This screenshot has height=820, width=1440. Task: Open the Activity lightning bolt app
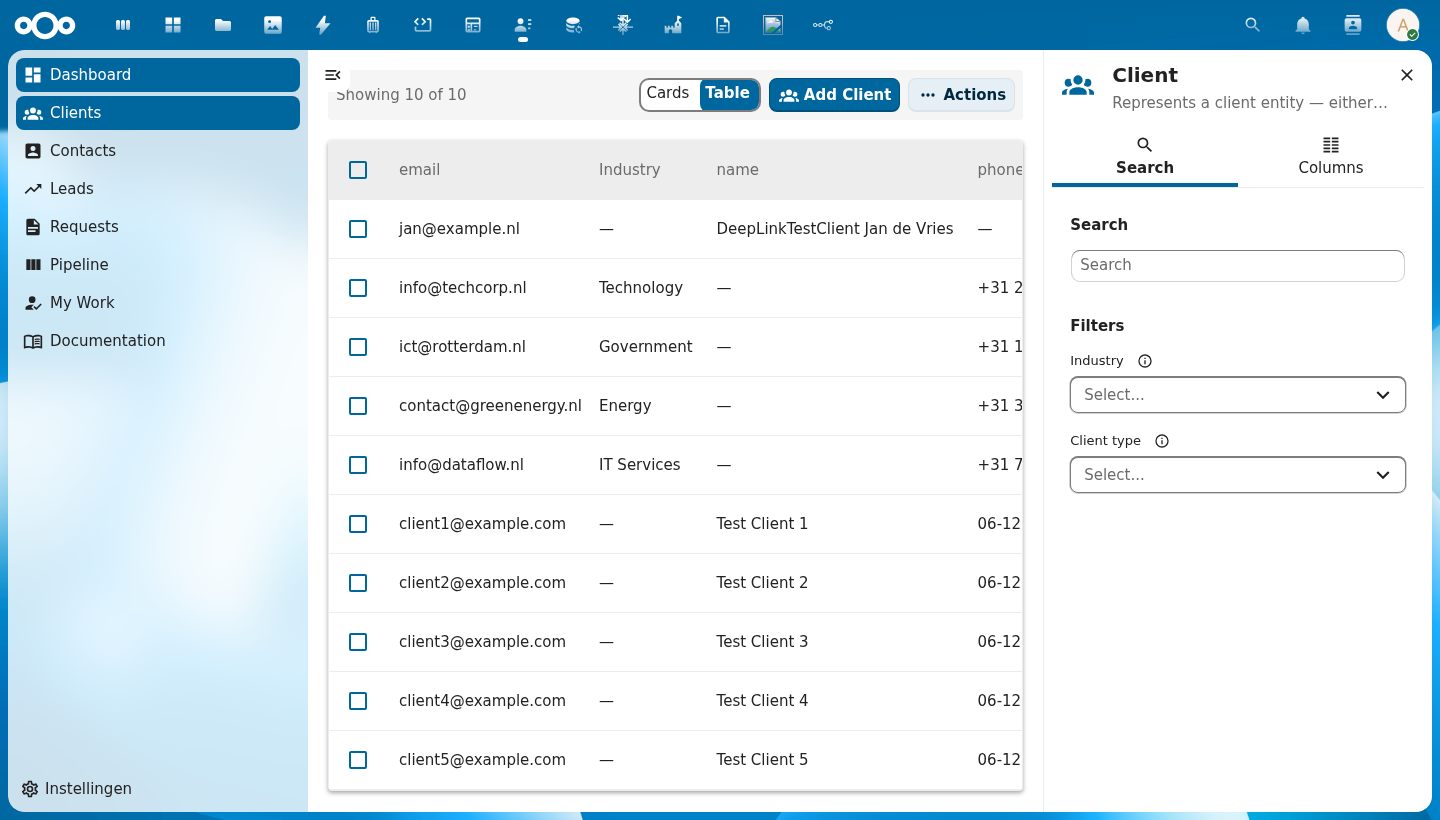pos(323,25)
